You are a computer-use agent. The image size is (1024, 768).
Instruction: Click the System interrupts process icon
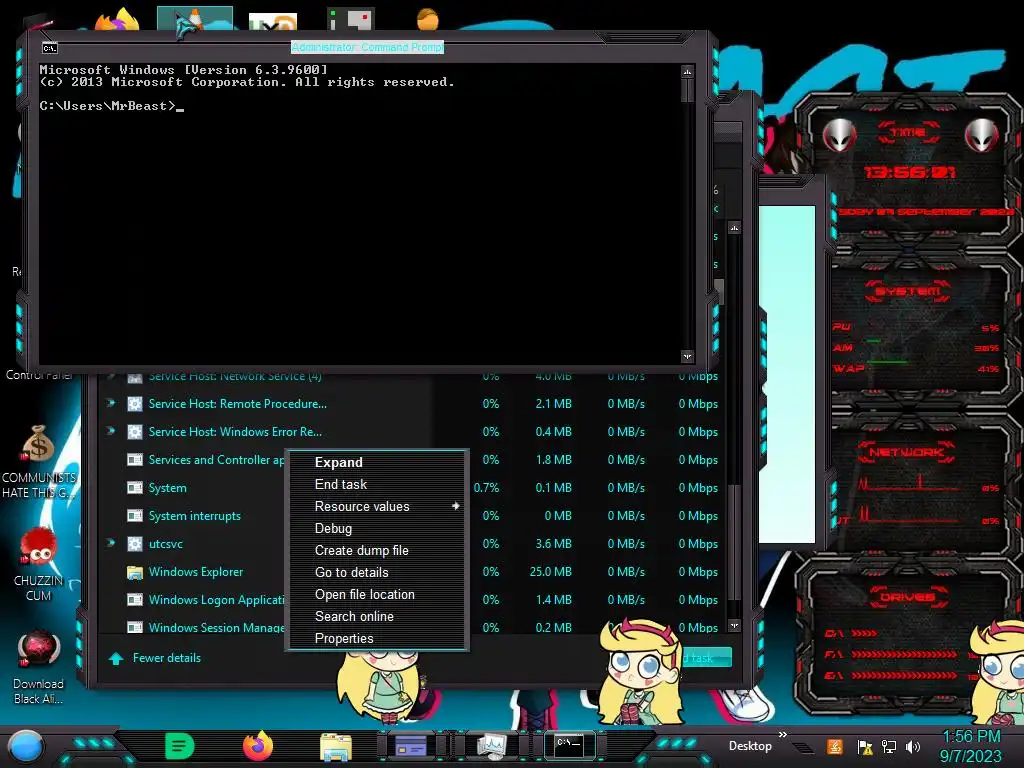[135, 516]
